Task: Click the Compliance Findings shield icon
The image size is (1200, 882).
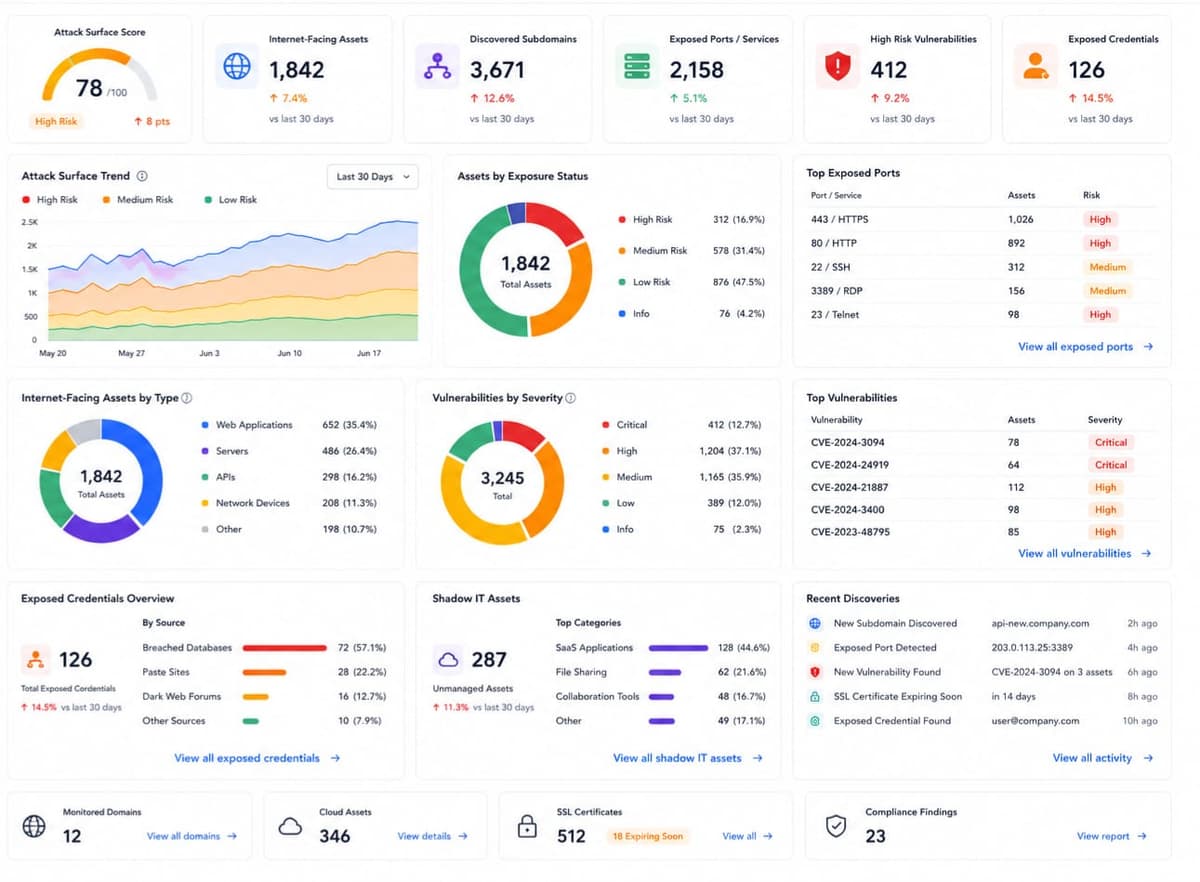Action: 836,827
